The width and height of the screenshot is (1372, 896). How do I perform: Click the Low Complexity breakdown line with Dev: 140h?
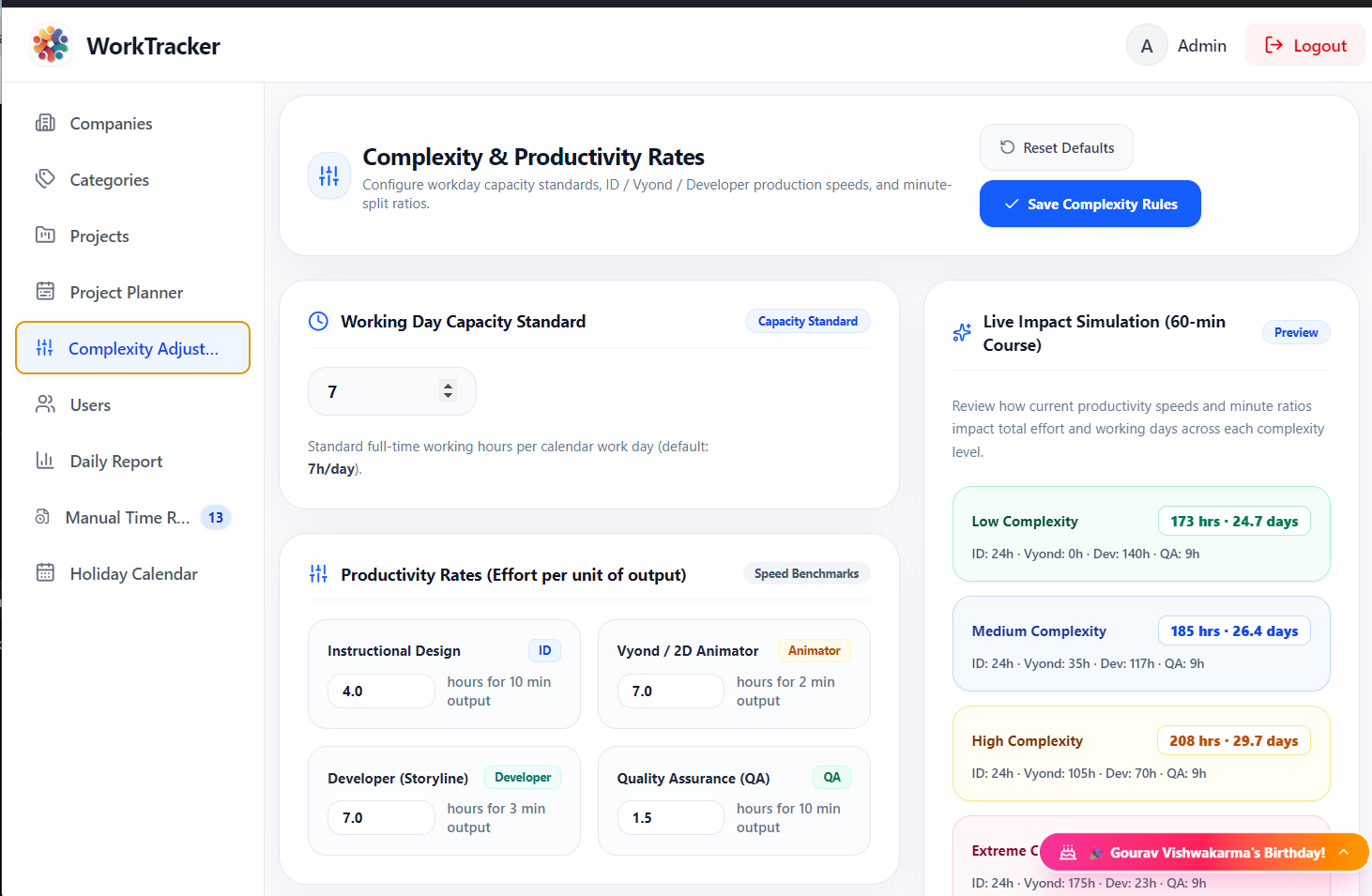tap(1086, 554)
